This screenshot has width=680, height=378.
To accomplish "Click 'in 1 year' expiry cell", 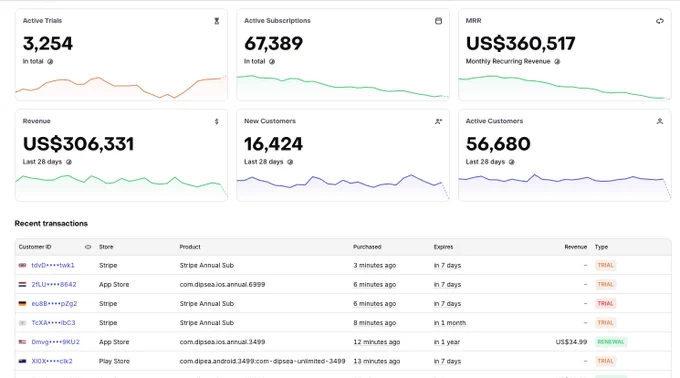I will (447, 342).
